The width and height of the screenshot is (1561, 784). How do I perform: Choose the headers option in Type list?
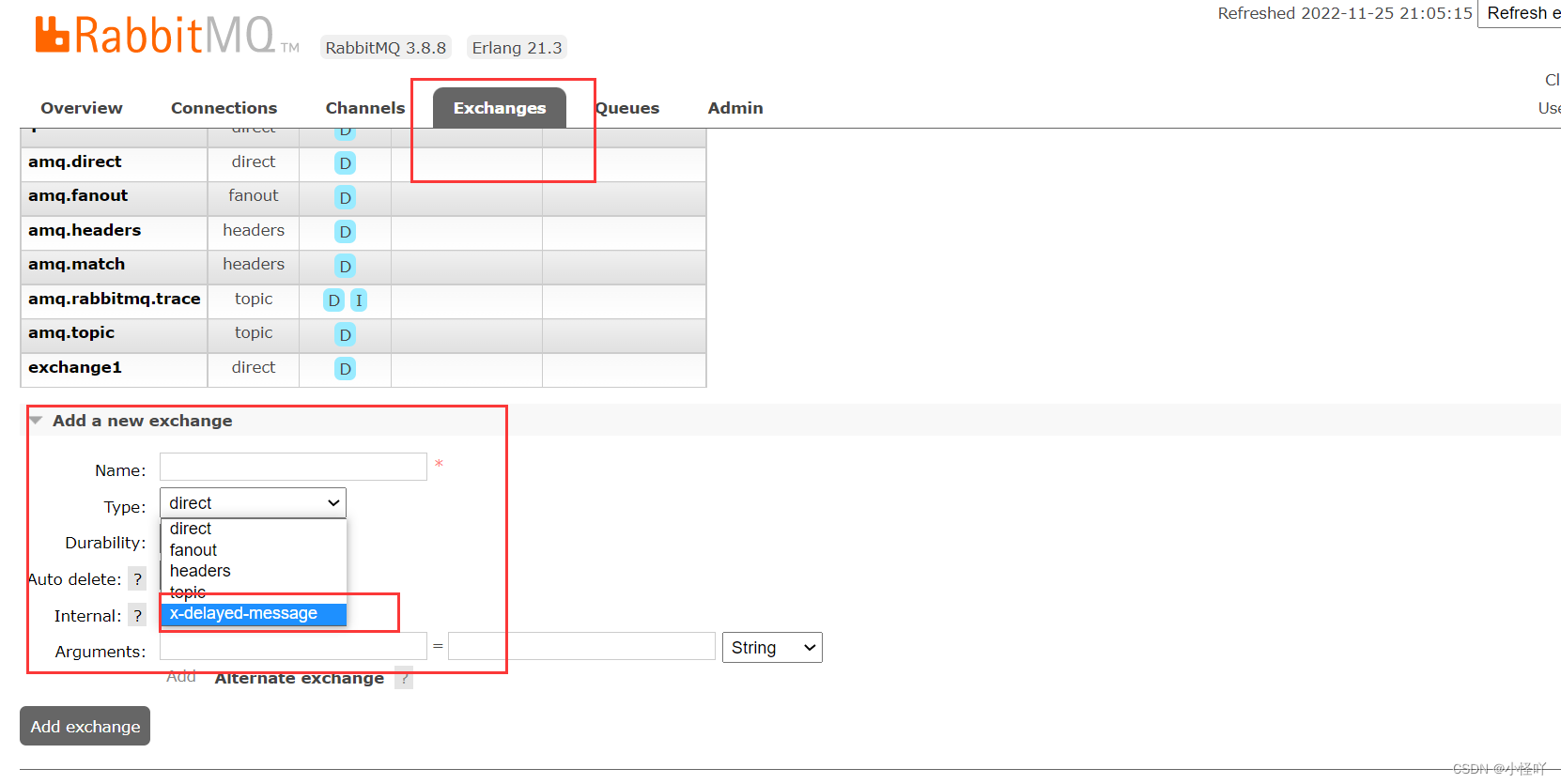(254, 571)
